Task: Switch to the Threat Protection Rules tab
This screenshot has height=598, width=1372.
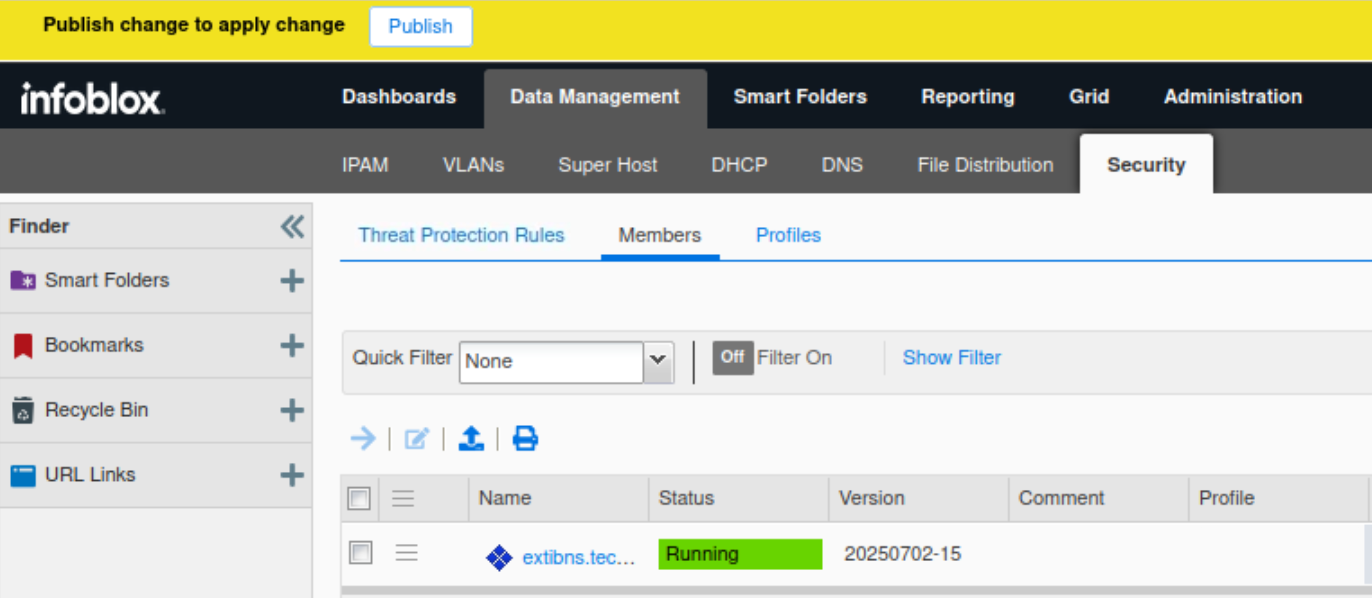Action: [x=461, y=235]
